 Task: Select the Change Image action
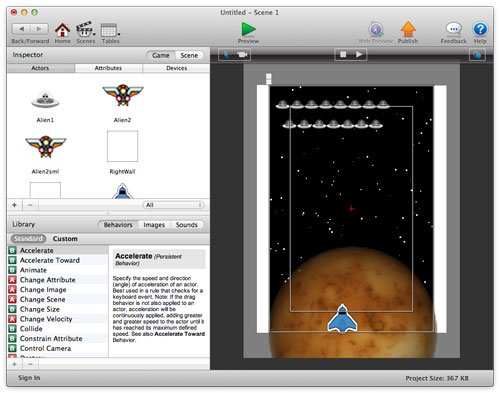tap(58, 290)
